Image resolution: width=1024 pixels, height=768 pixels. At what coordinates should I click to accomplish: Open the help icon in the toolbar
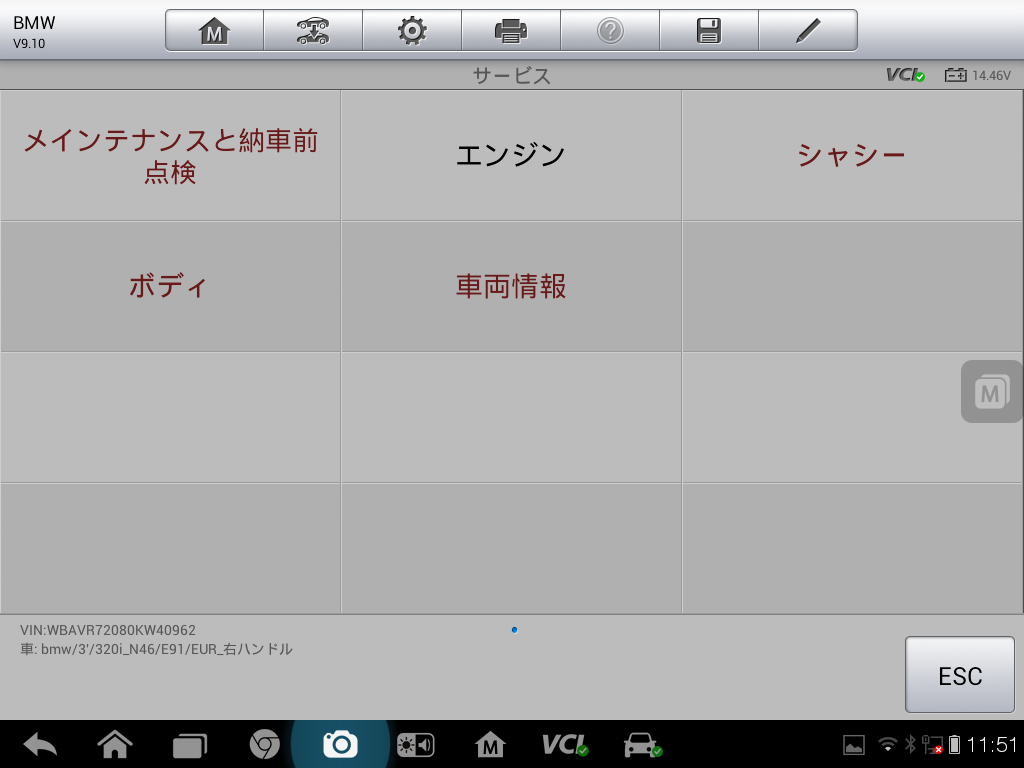[x=610, y=30]
